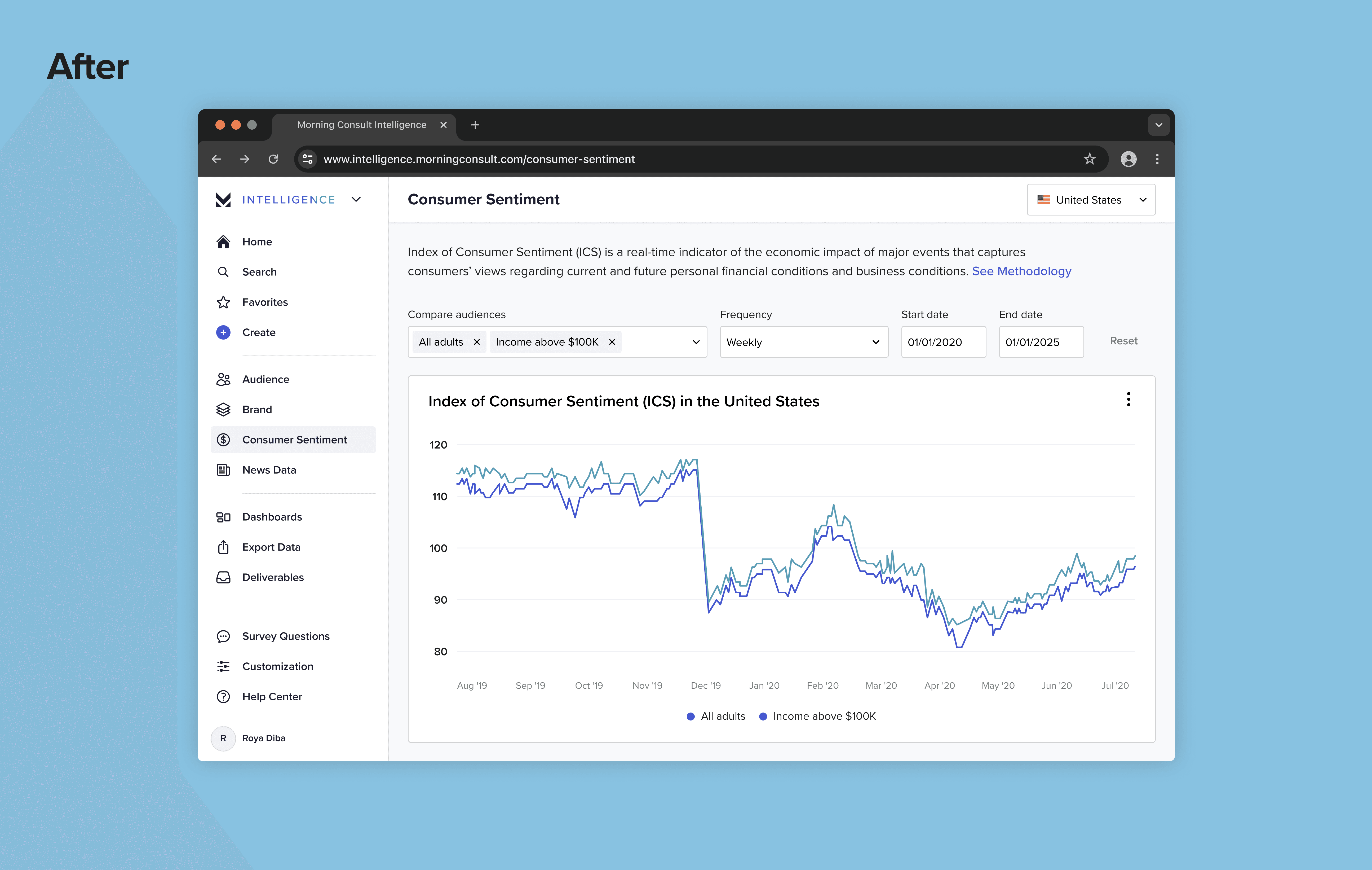Click the Brand layers icon
The image size is (1372, 870).
[x=223, y=409]
